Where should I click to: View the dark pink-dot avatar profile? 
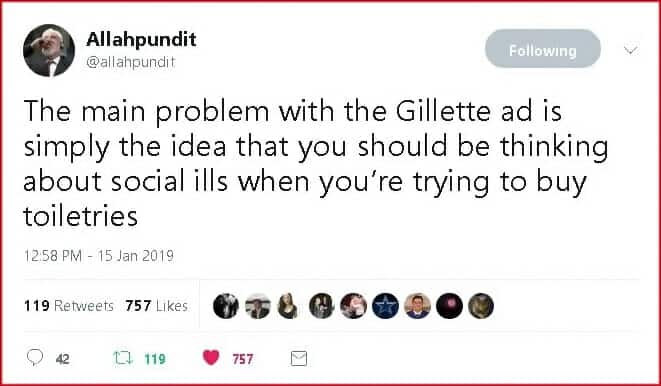[449, 306]
